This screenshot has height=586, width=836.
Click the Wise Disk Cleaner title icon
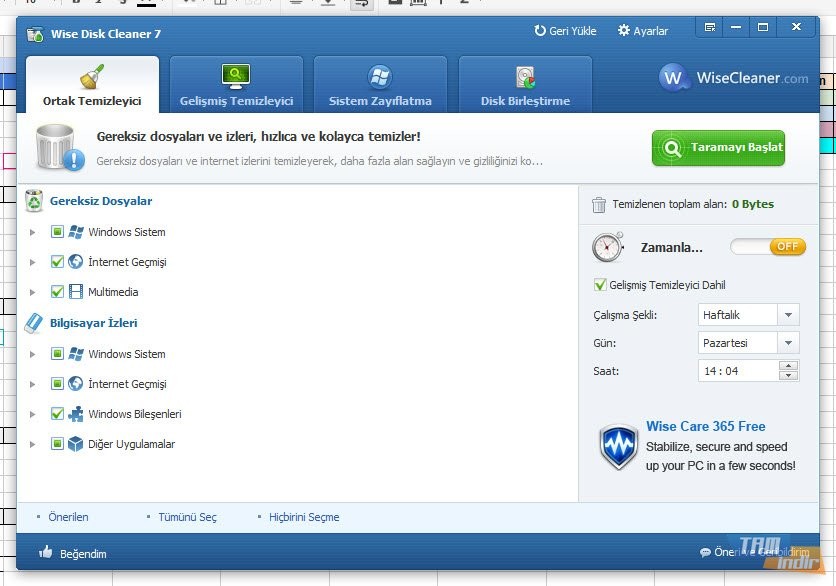[35, 34]
